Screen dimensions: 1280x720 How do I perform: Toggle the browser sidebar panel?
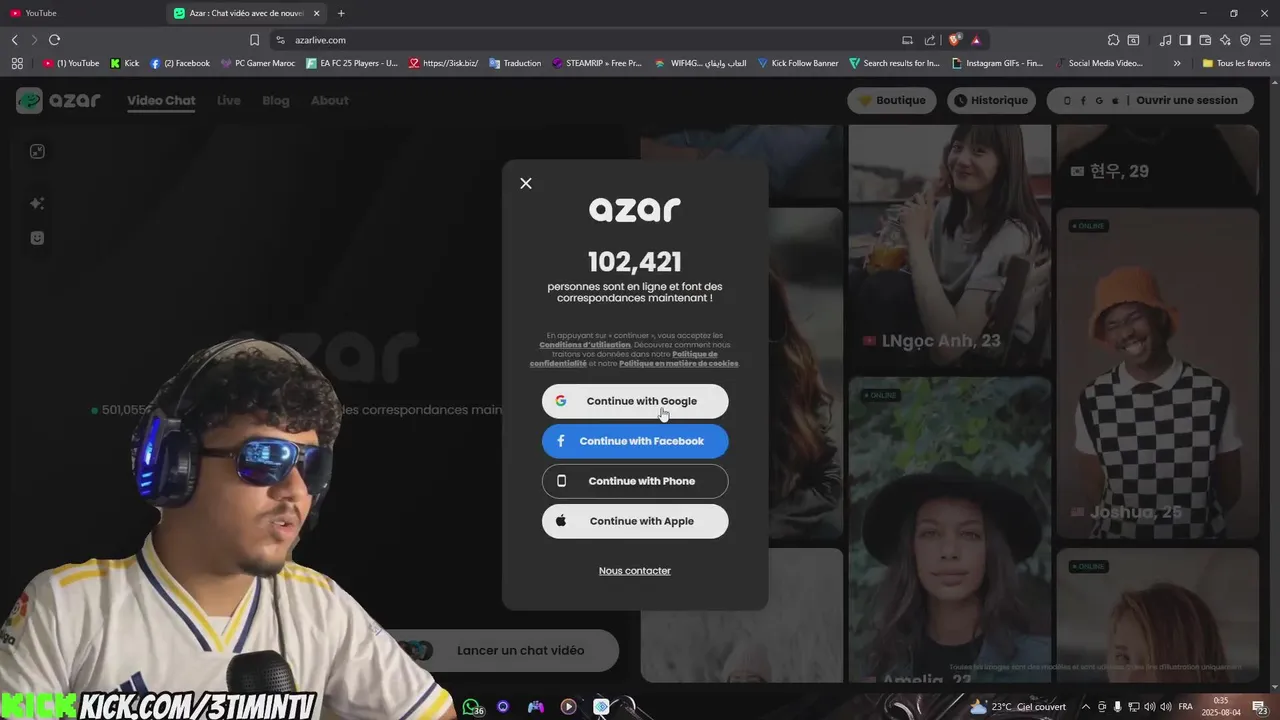(x=1185, y=40)
